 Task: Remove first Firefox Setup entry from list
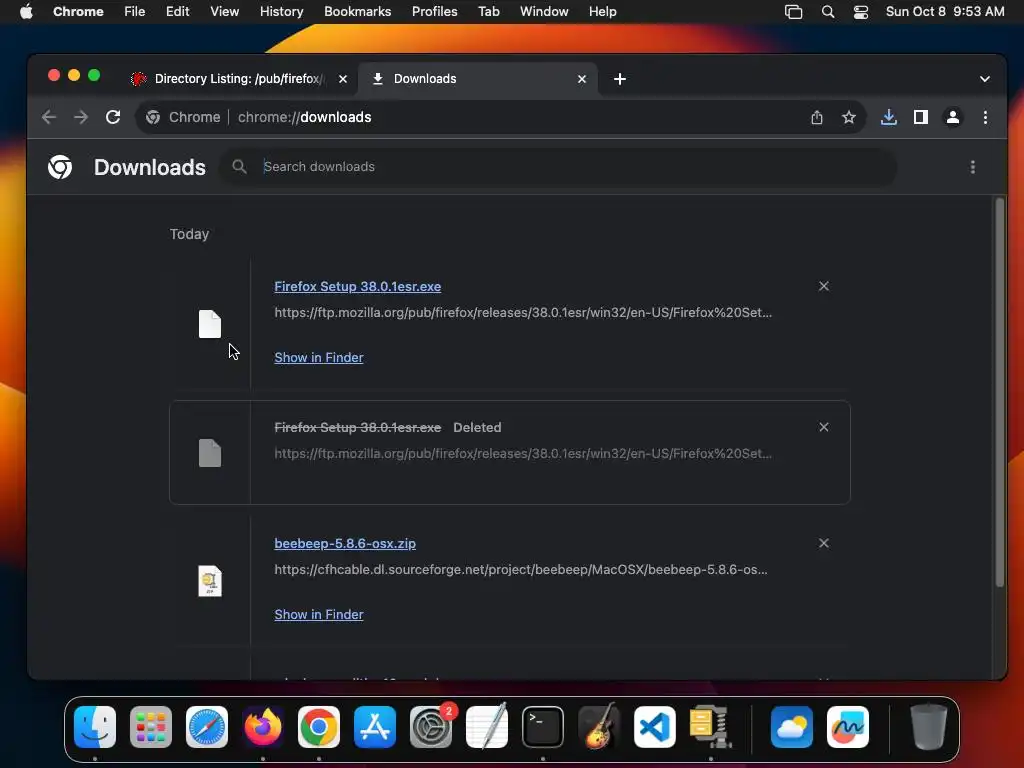tap(824, 286)
